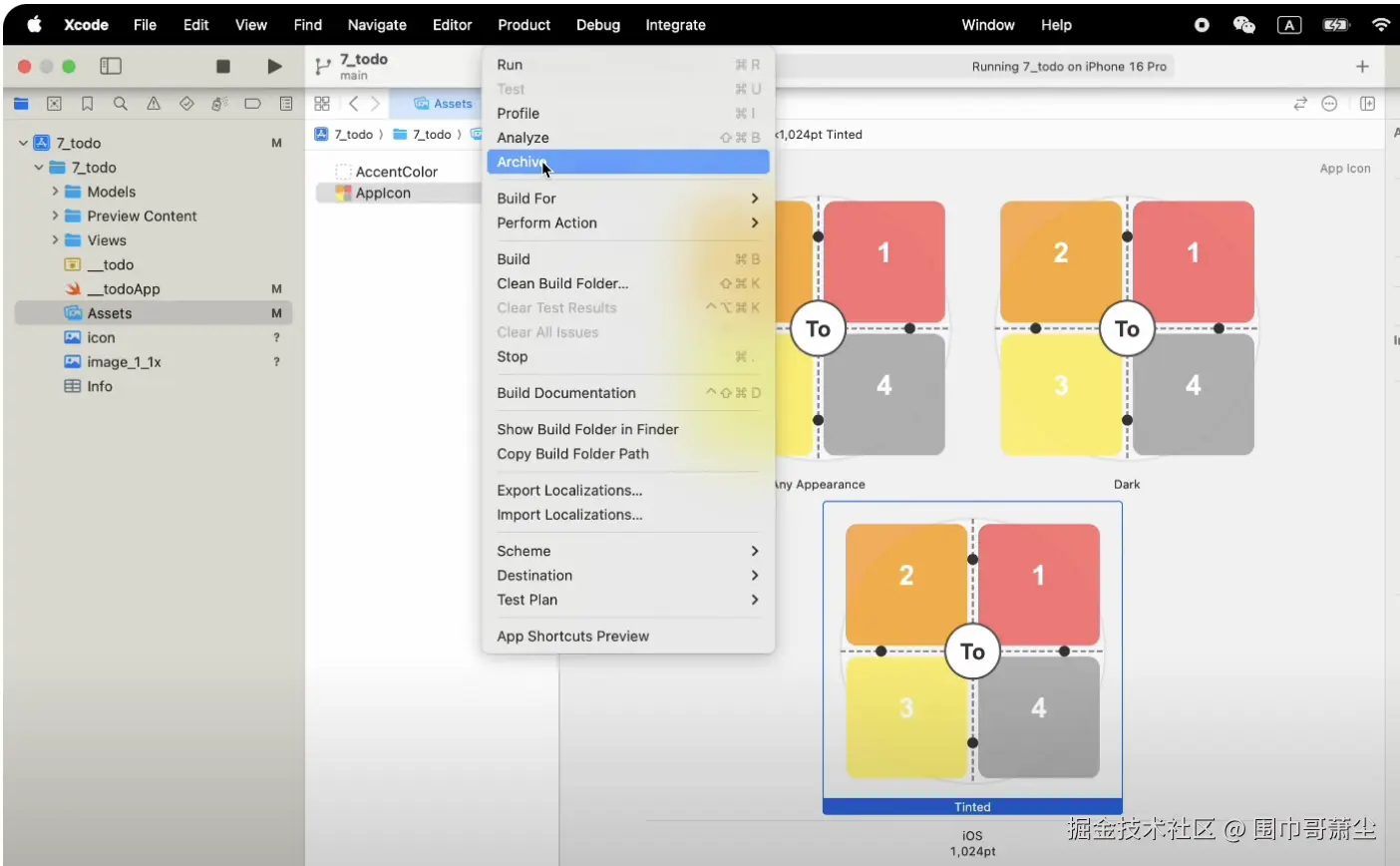Open the Test navigator diamond icon

click(x=186, y=104)
